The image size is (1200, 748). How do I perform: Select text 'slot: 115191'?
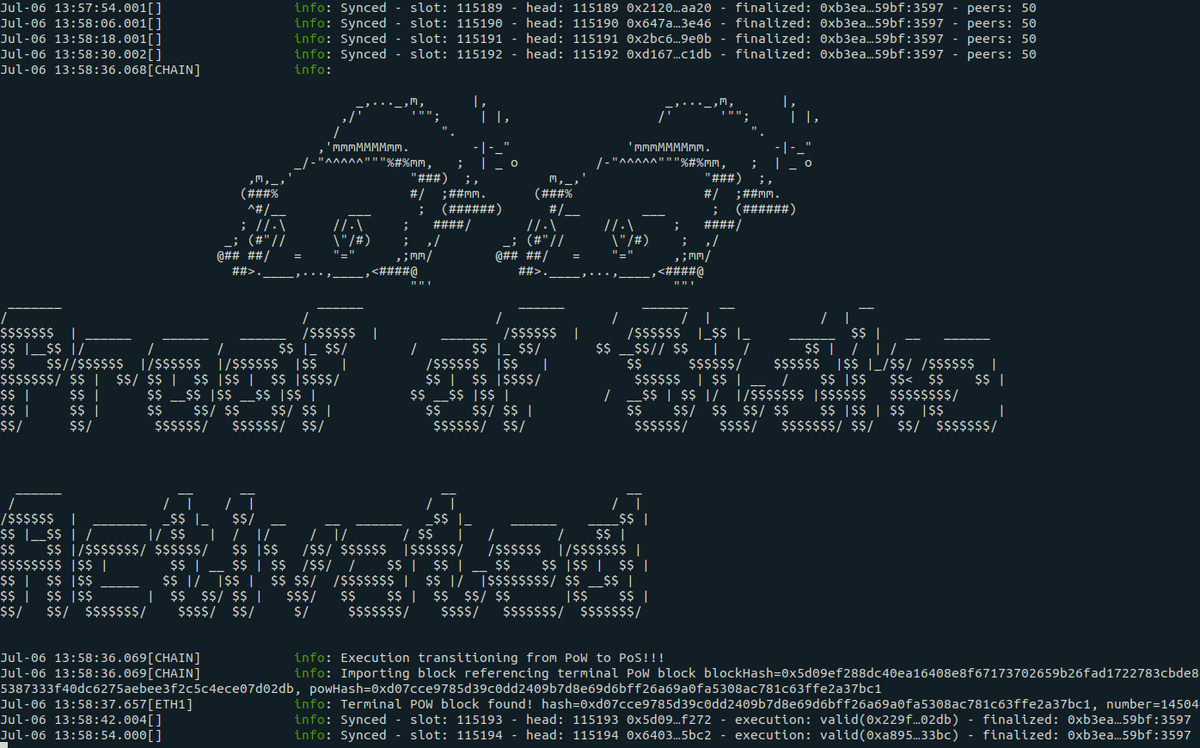point(456,38)
